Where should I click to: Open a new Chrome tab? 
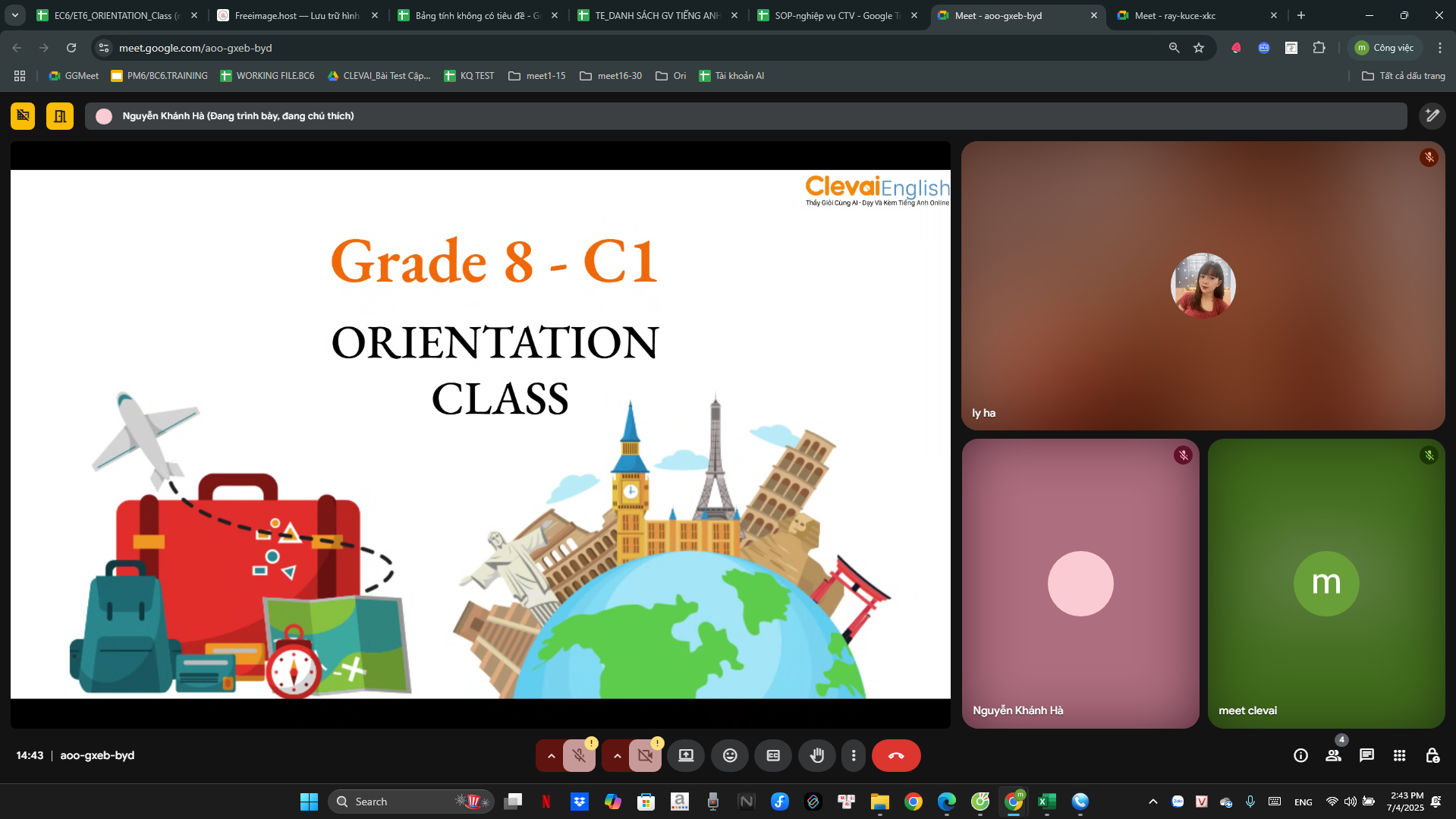click(x=1301, y=15)
